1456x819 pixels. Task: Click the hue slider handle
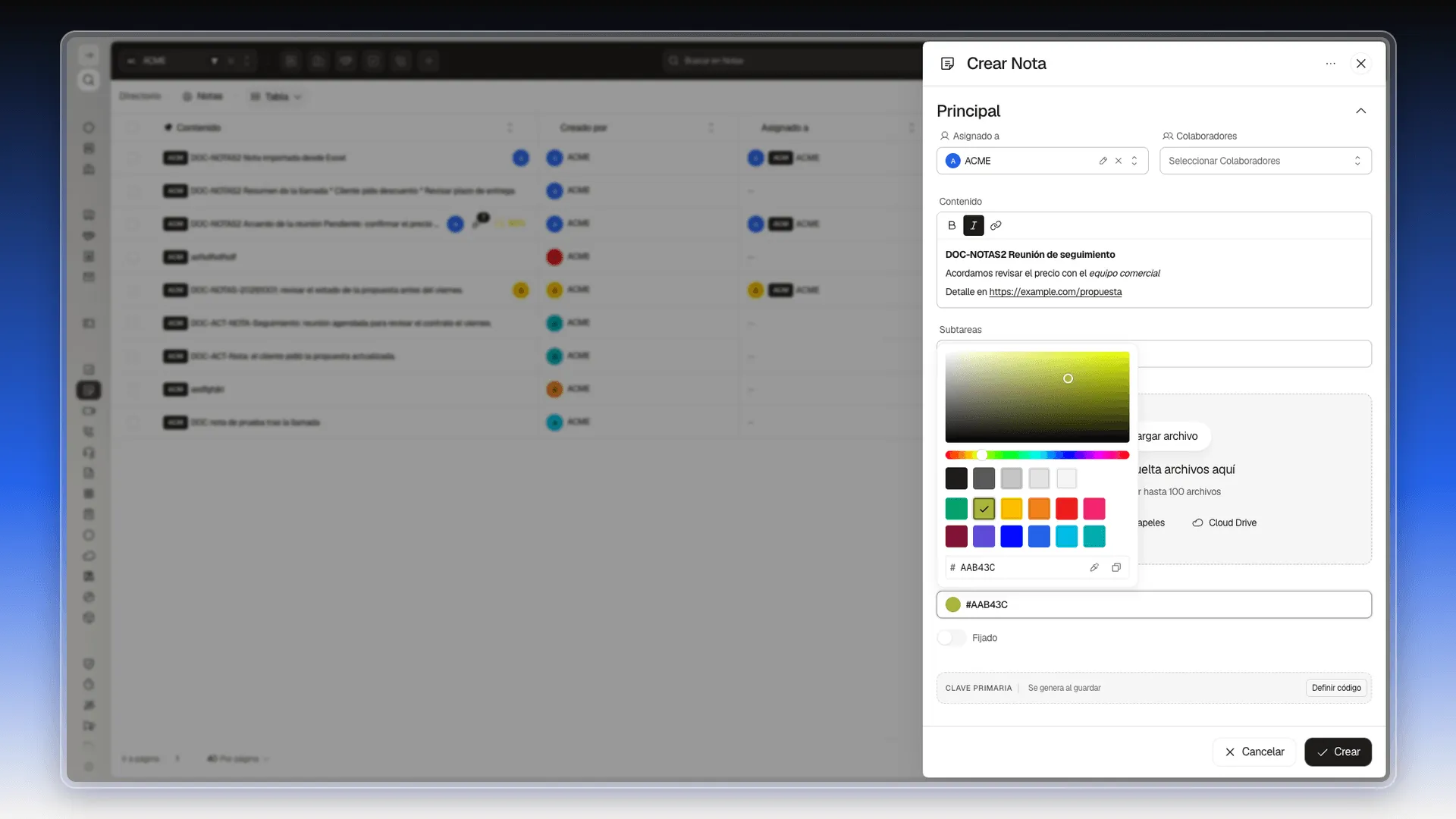pyautogui.click(x=982, y=455)
